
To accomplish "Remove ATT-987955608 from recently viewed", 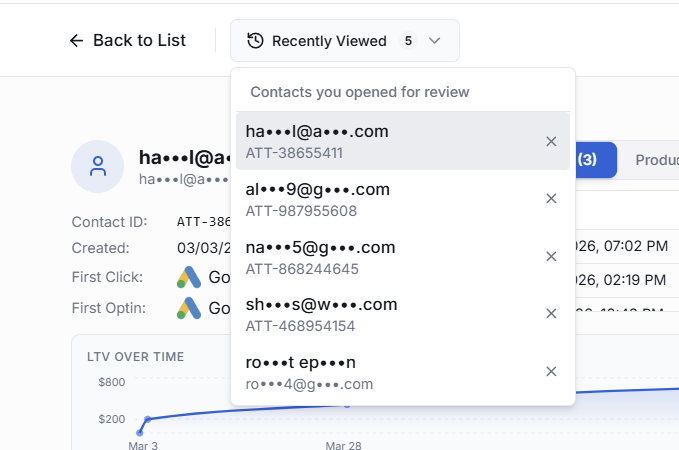I will [x=551, y=199].
